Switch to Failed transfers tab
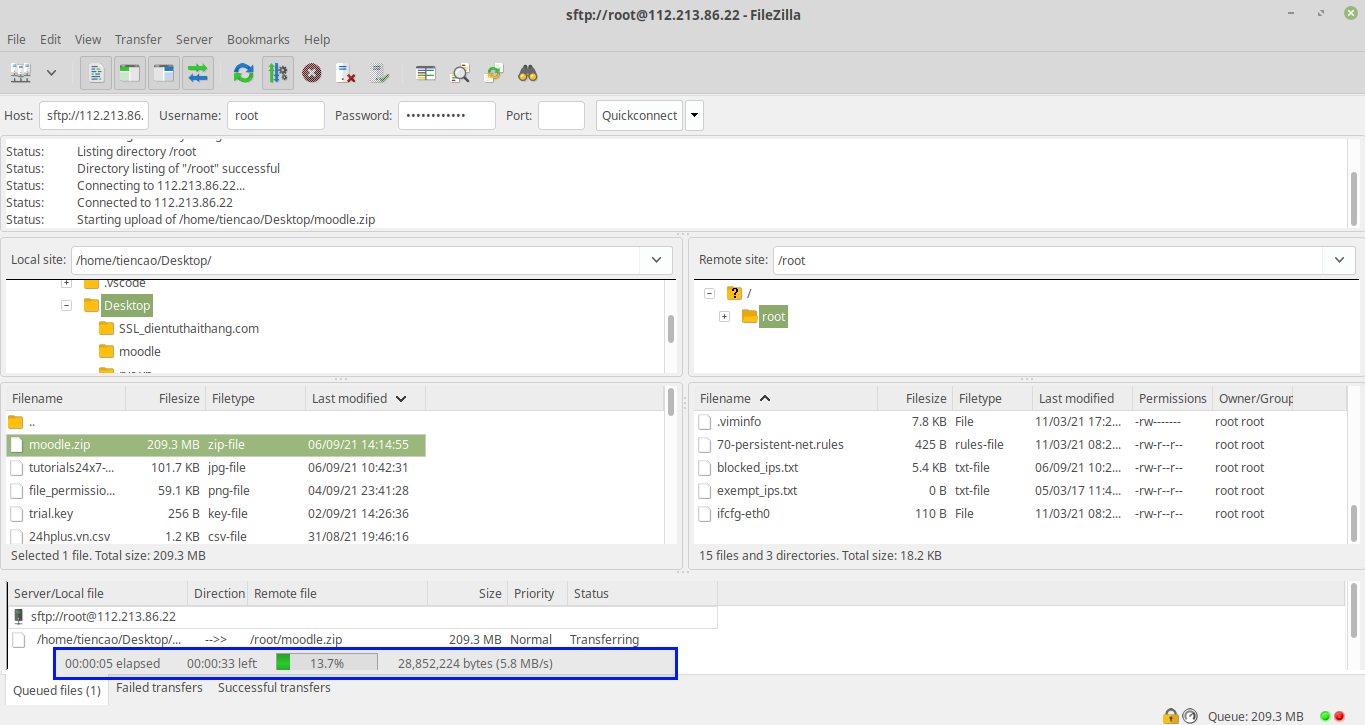The width and height of the screenshot is (1365, 725). pos(159,687)
